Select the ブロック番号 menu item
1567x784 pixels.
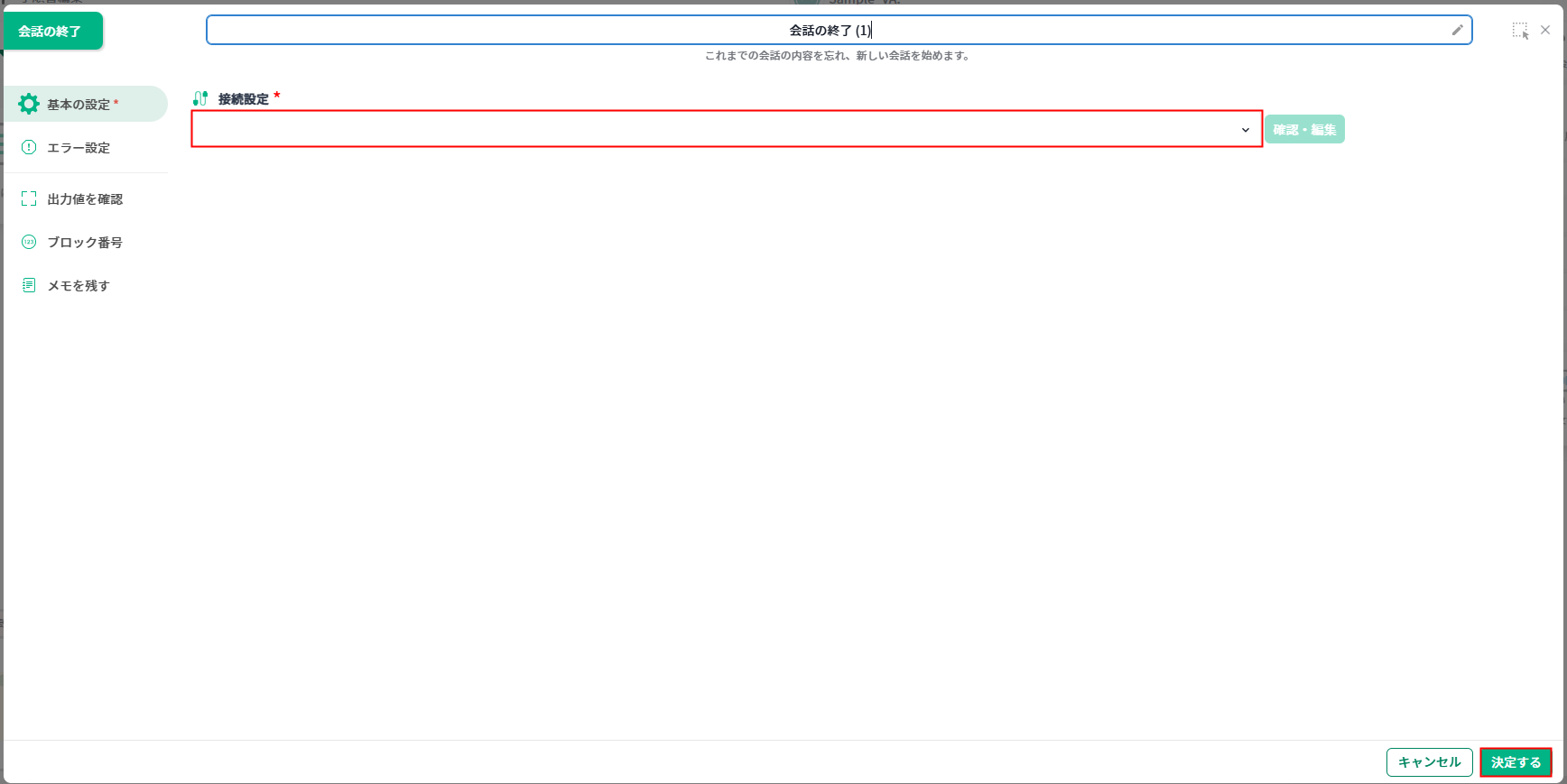(x=87, y=242)
